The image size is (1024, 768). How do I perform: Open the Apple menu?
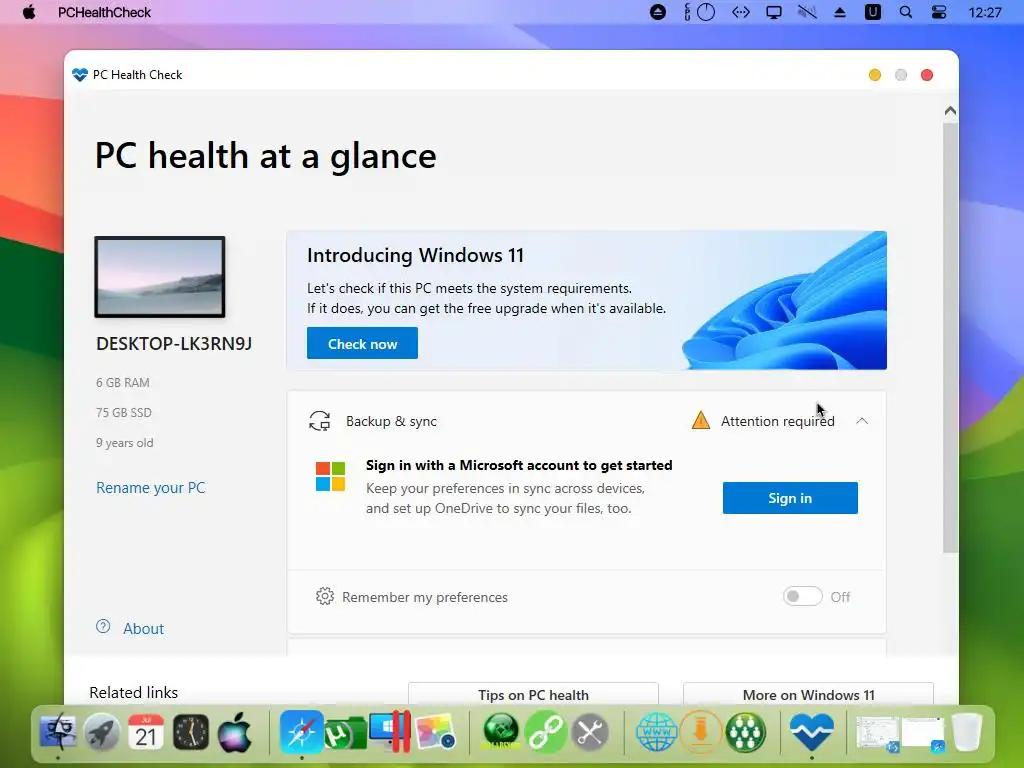point(29,12)
